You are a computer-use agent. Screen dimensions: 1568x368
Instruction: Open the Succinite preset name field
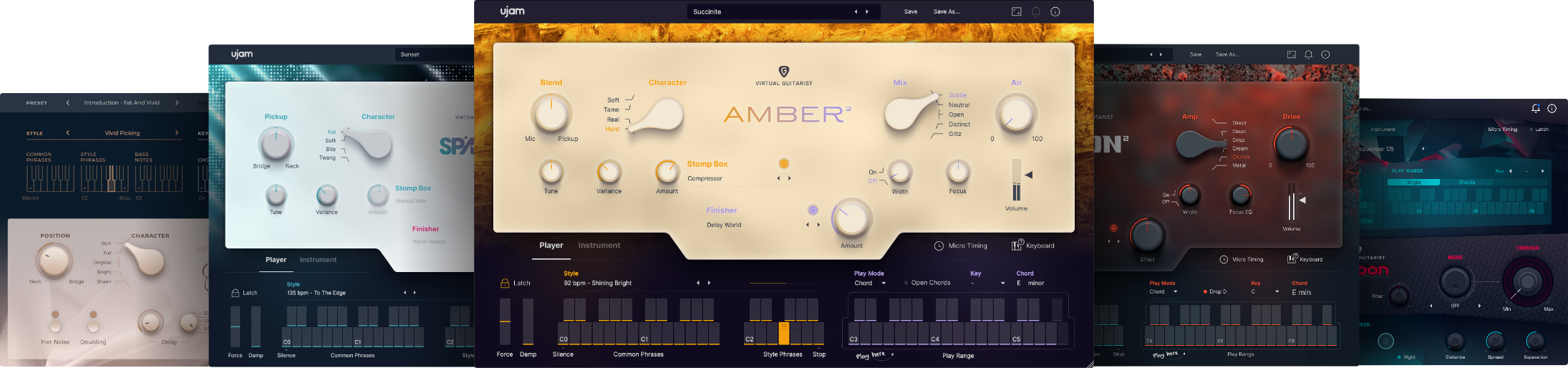[x=784, y=11]
